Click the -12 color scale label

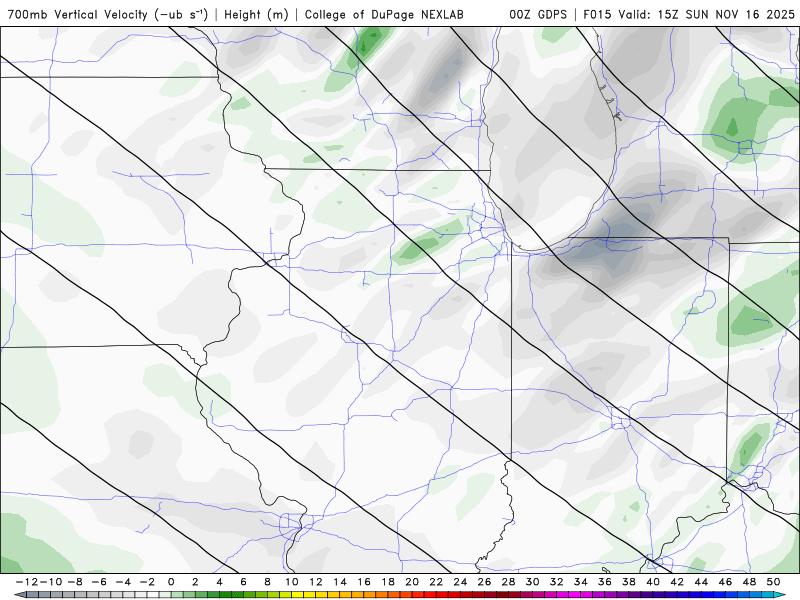pyautogui.click(x=26, y=582)
